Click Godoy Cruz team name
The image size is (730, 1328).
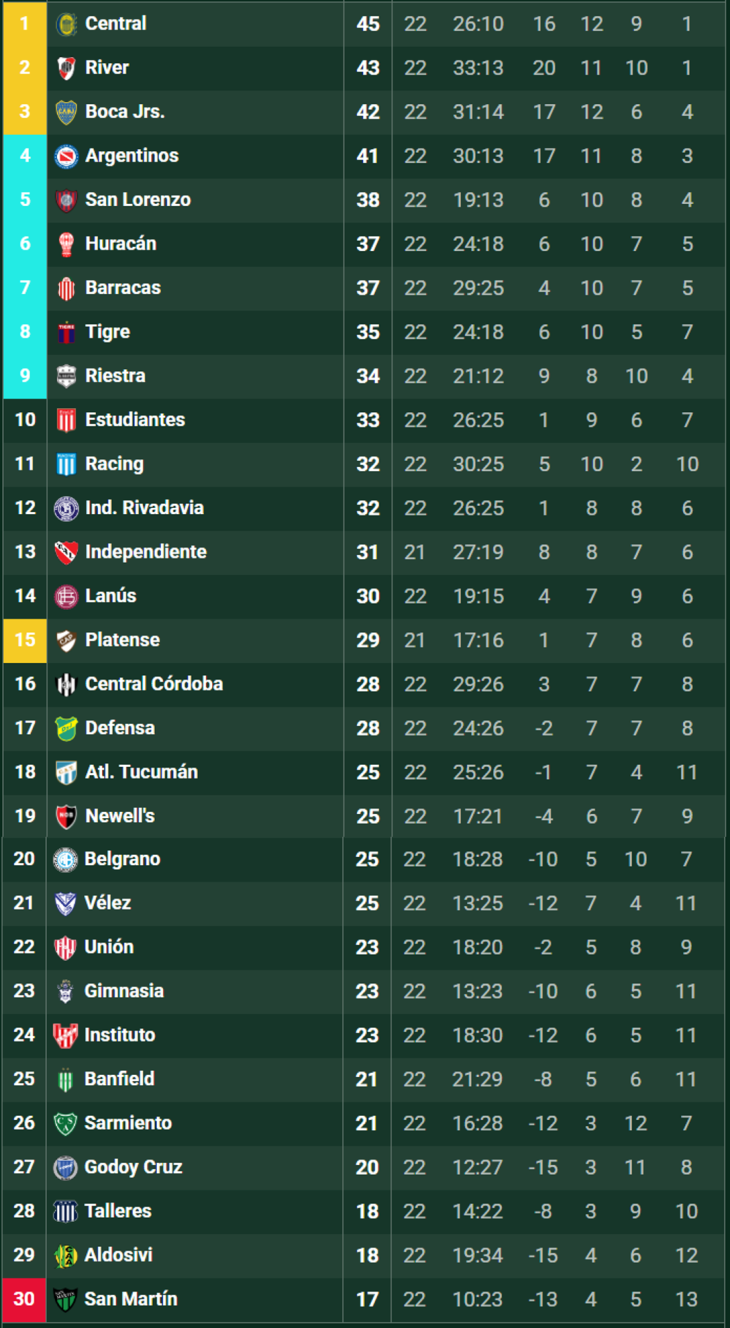[134, 1167]
